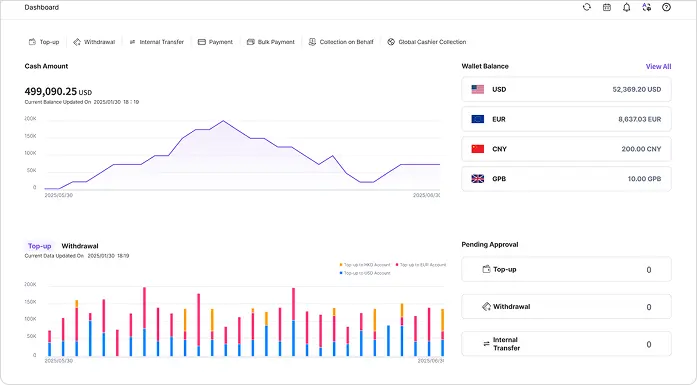Switch to the Top-up chart tab
697x385 pixels.
pyautogui.click(x=40, y=246)
